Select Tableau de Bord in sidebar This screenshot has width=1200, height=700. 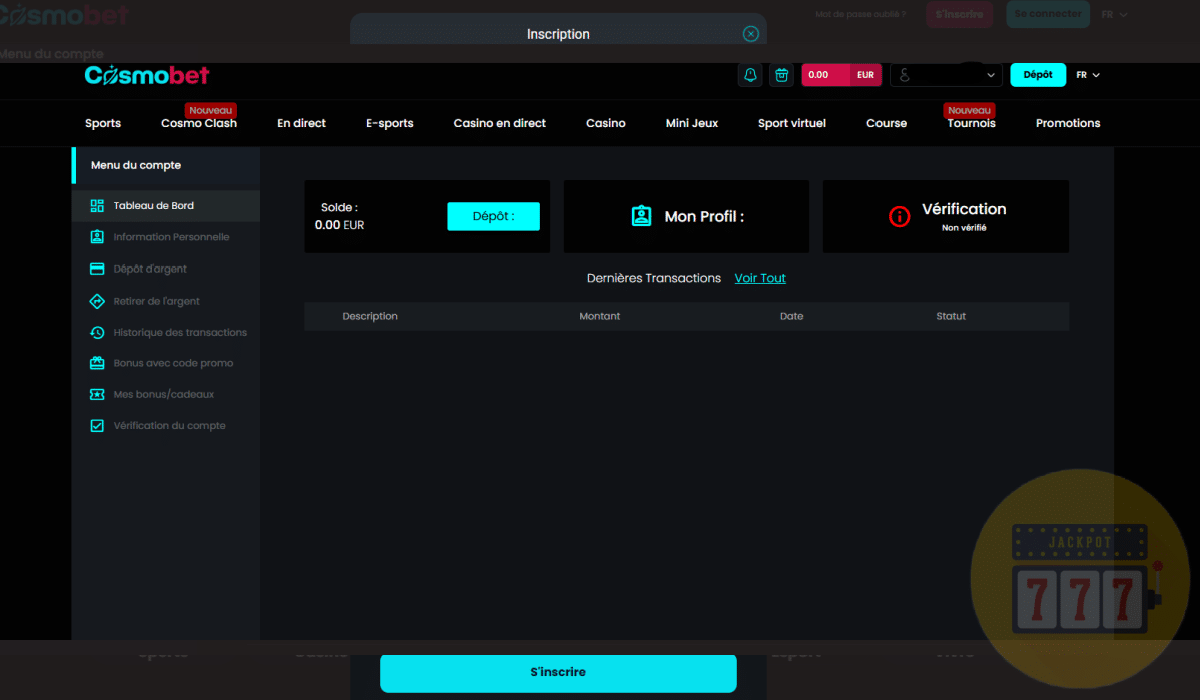166,206
